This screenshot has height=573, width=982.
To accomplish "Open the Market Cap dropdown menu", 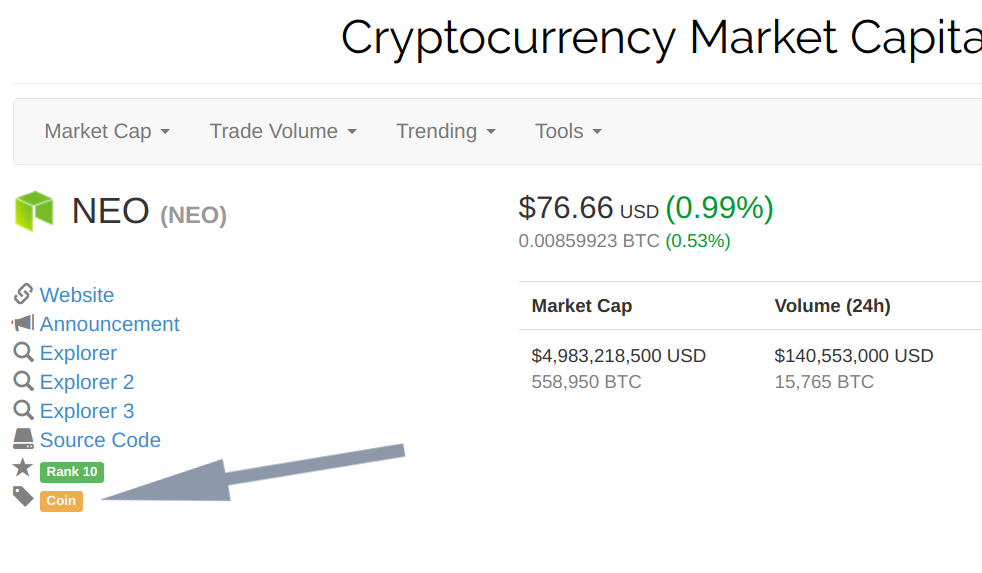I will [x=107, y=131].
